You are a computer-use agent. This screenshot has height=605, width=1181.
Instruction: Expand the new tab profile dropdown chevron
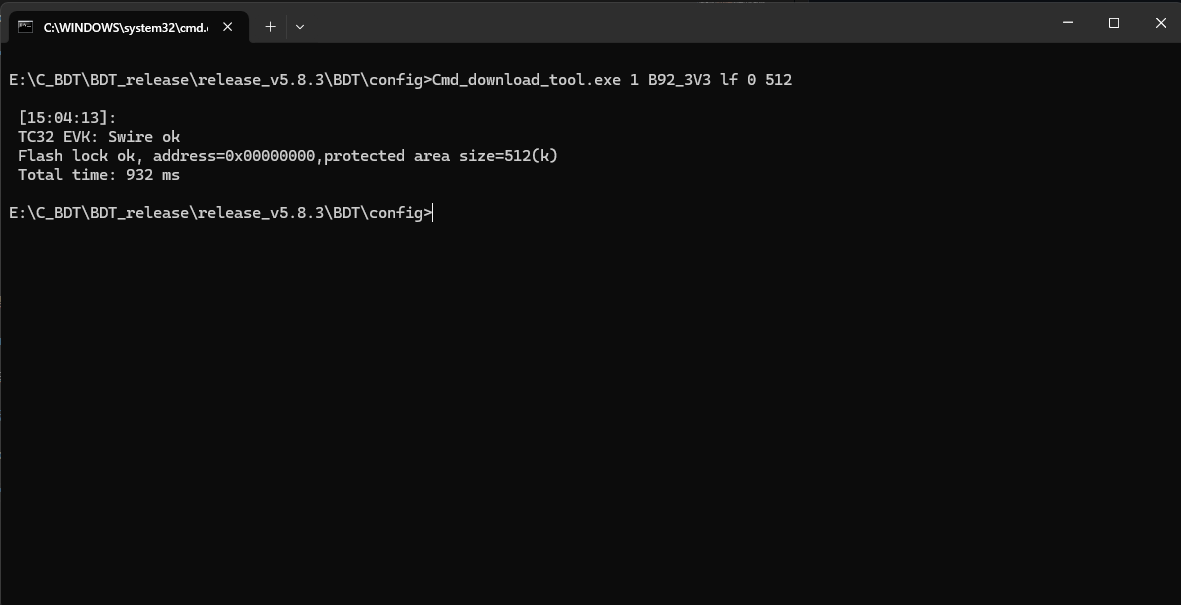coord(300,26)
